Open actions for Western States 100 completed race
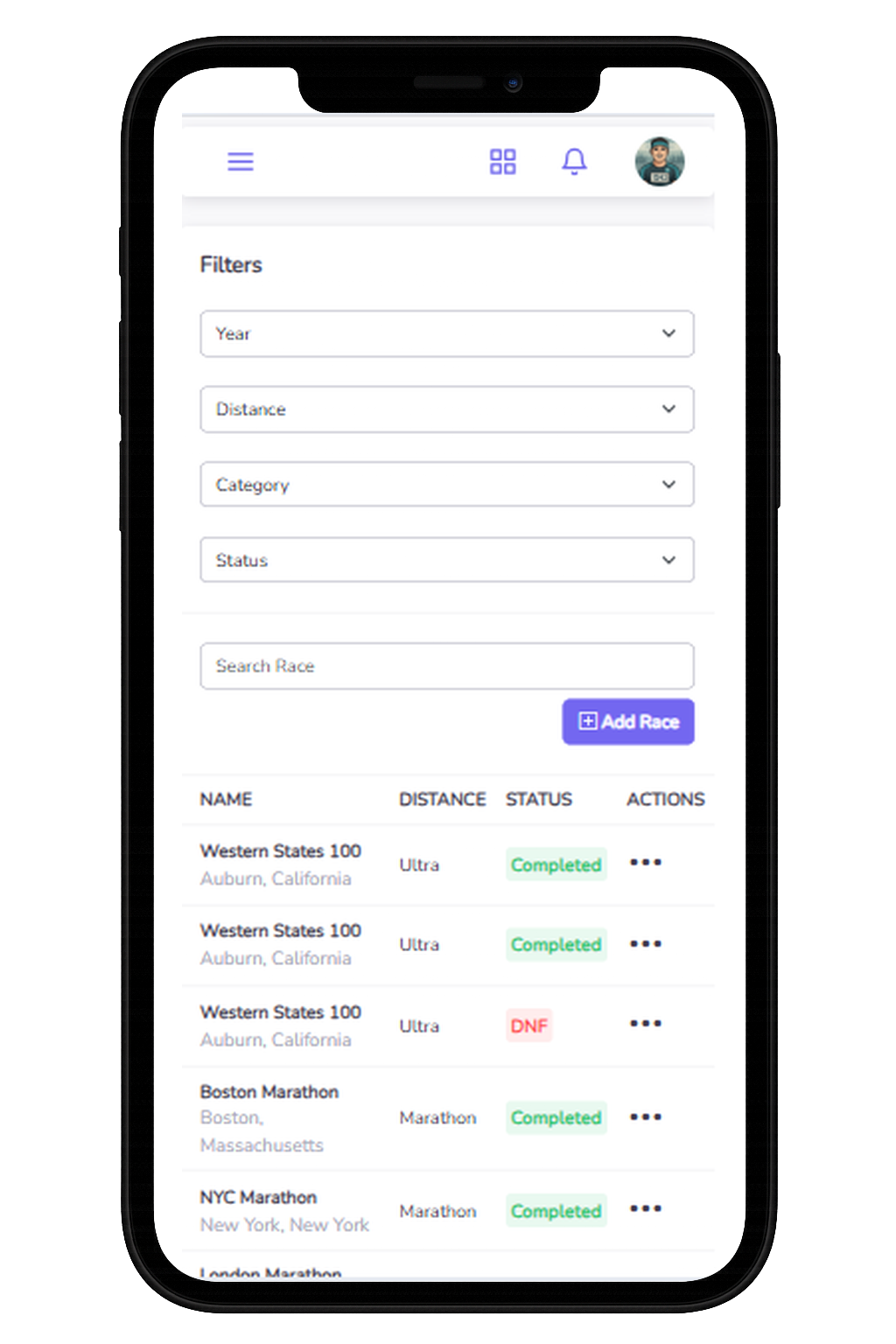 pos(645,863)
